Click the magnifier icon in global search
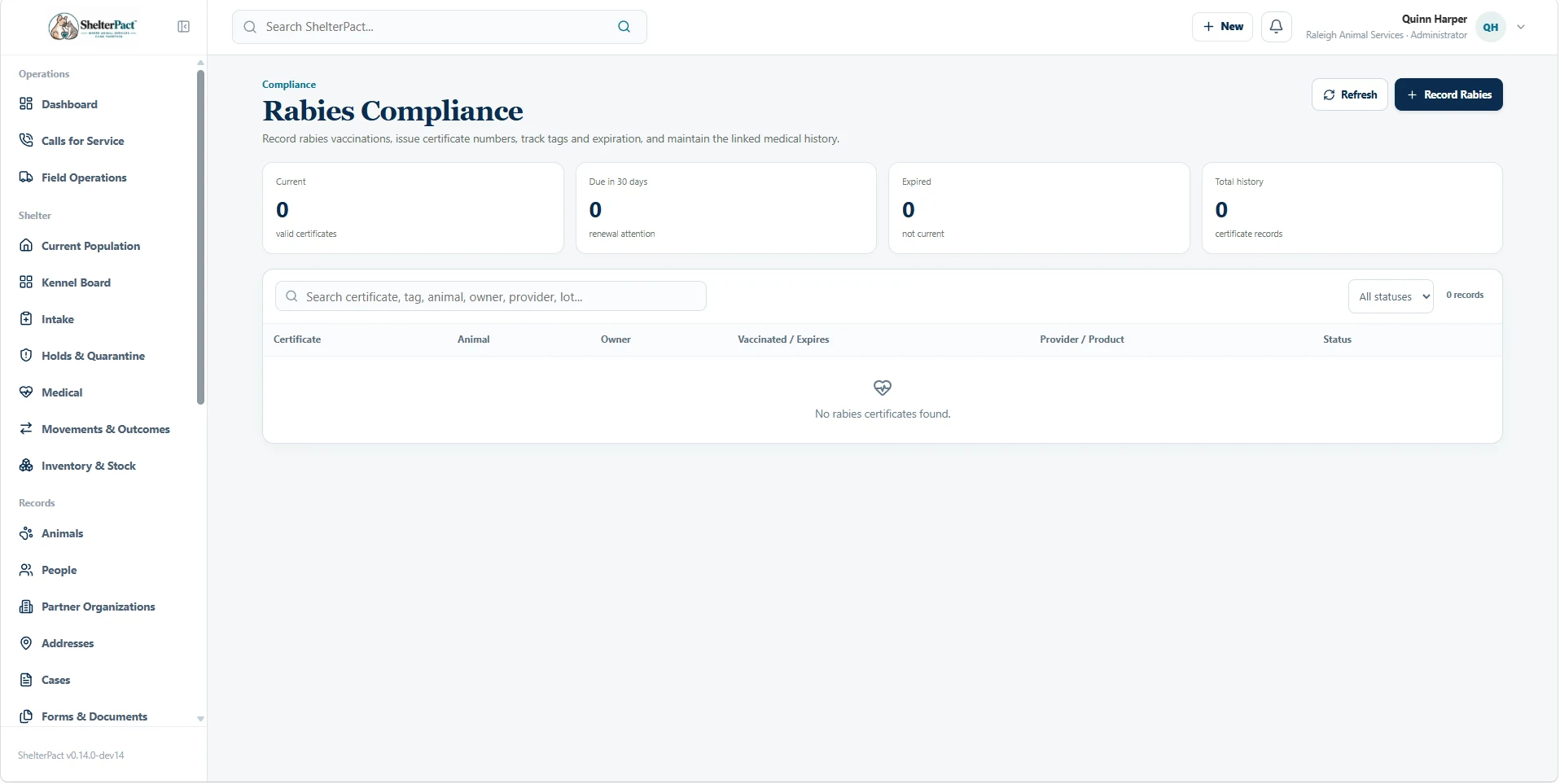The width and height of the screenshot is (1560, 784). point(624,27)
